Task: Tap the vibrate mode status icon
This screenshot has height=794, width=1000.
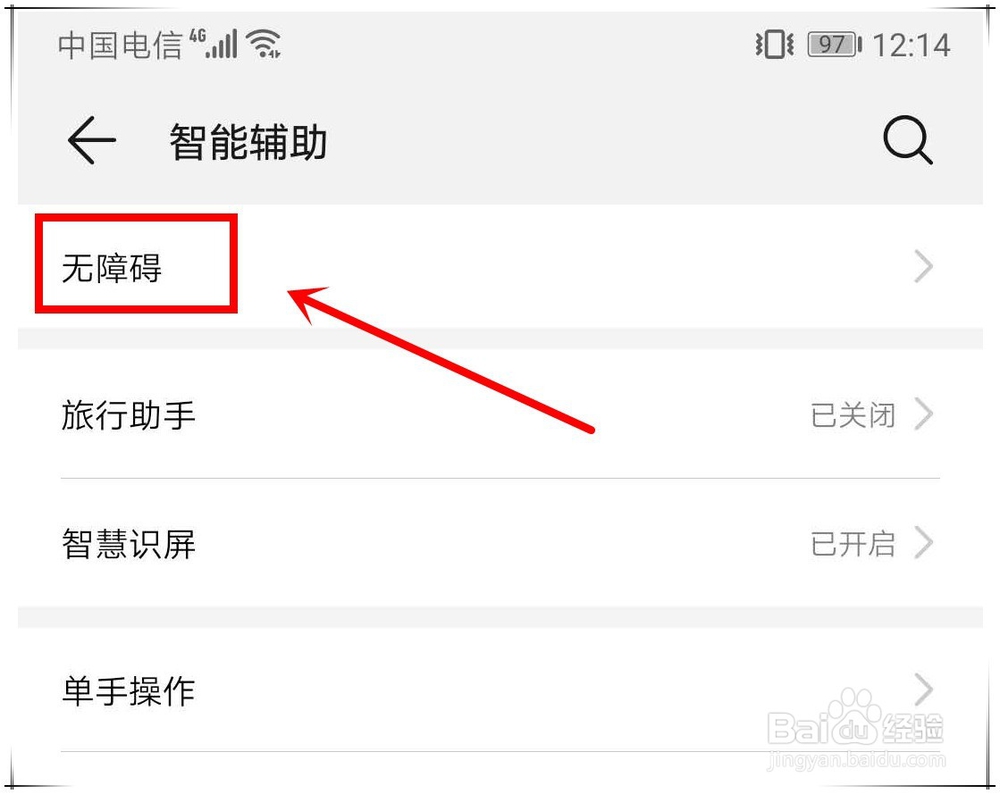Action: click(774, 45)
